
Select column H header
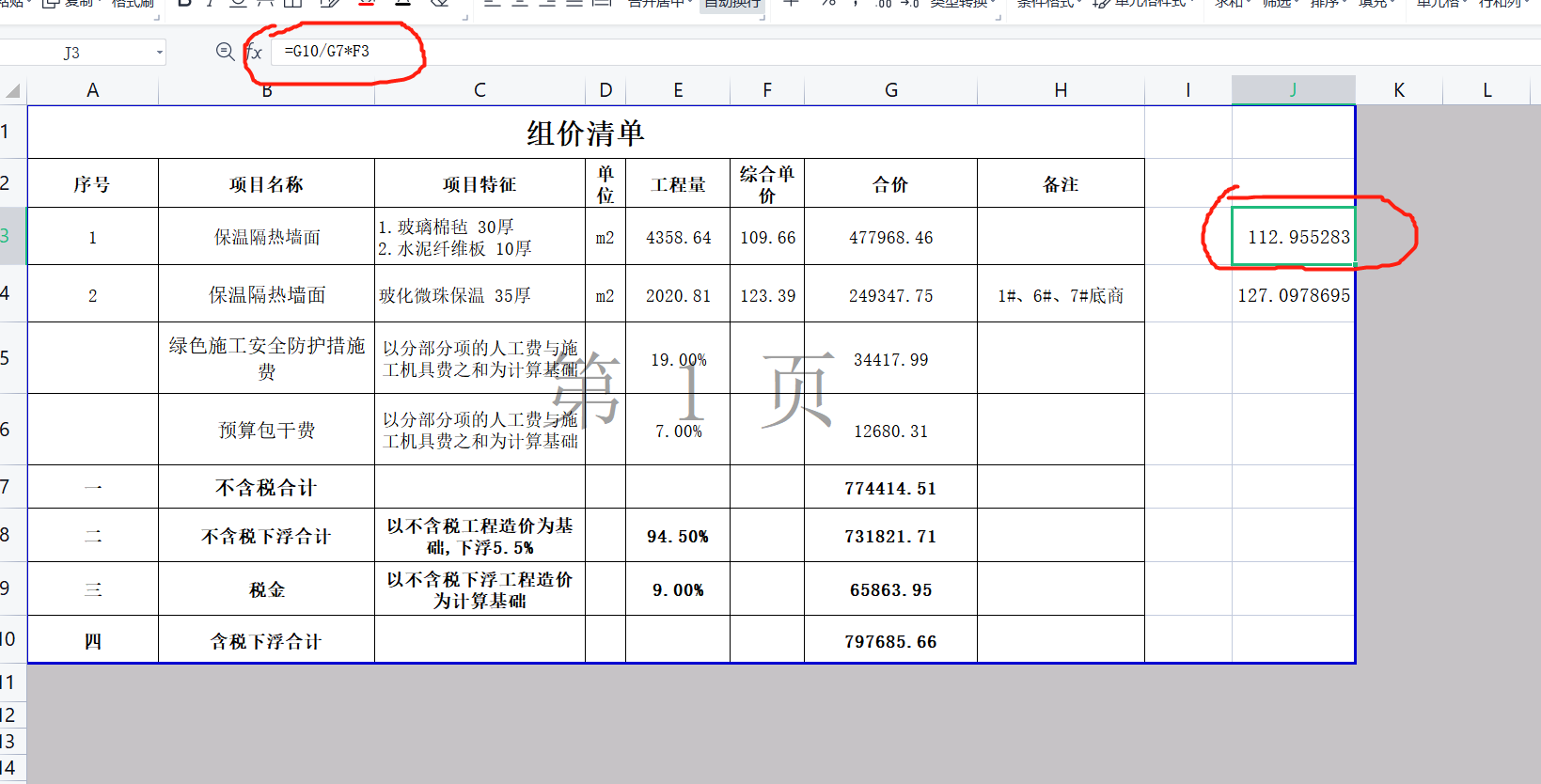click(1061, 90)
